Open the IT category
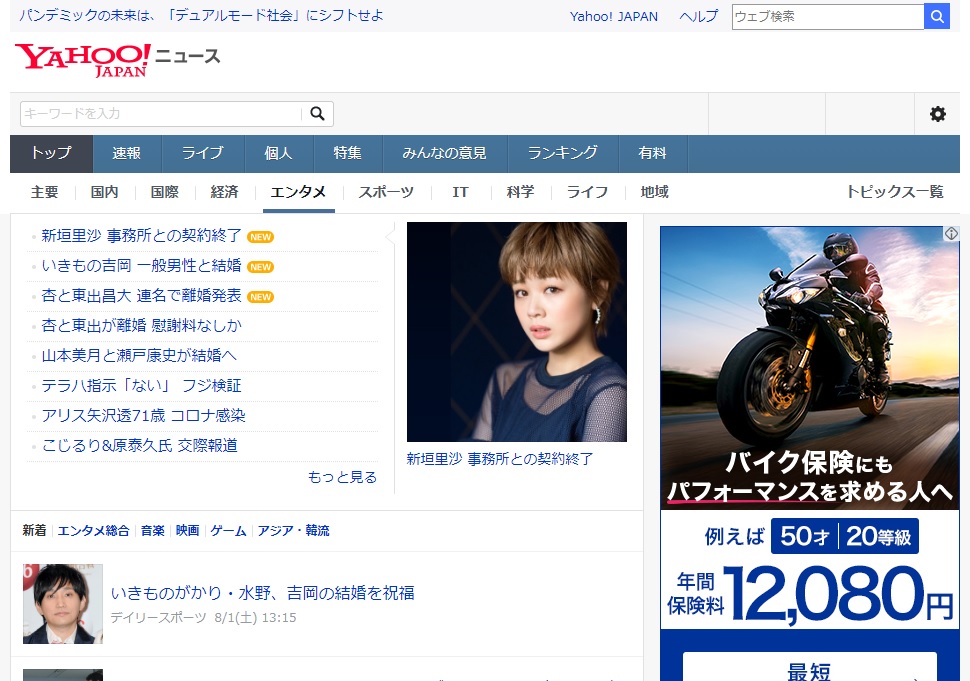970x681 pixels. click(460, 192)
